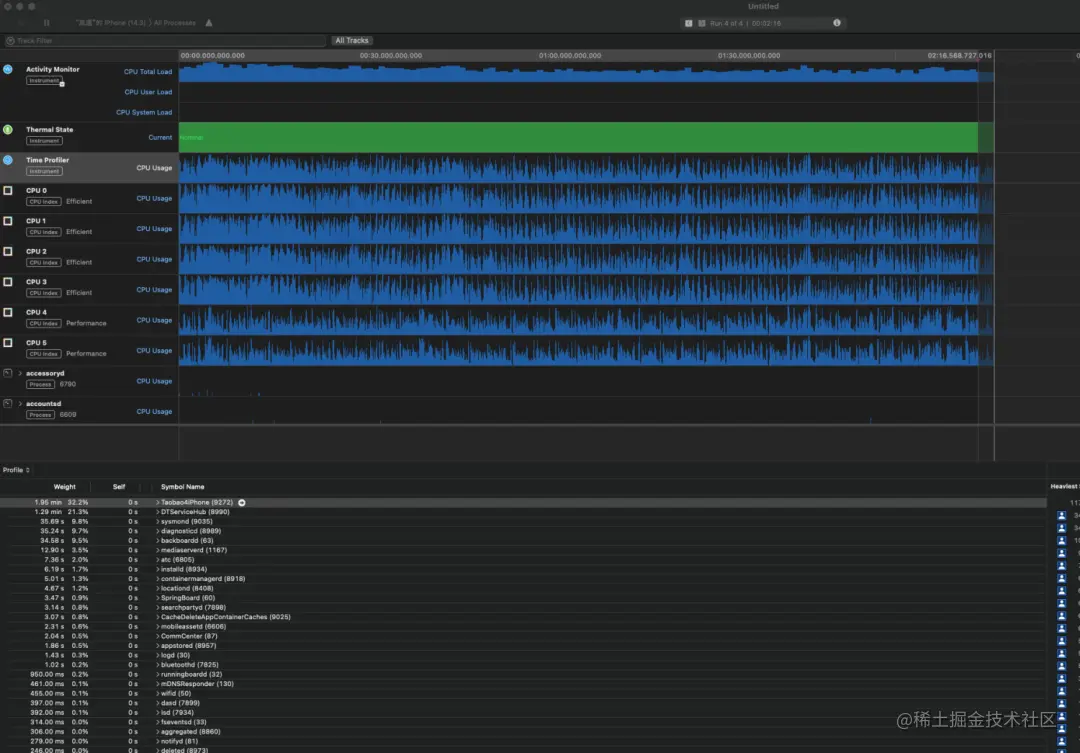Click the Instrument badge under Thermal State

pyautogui.click(x=44, y=141)
